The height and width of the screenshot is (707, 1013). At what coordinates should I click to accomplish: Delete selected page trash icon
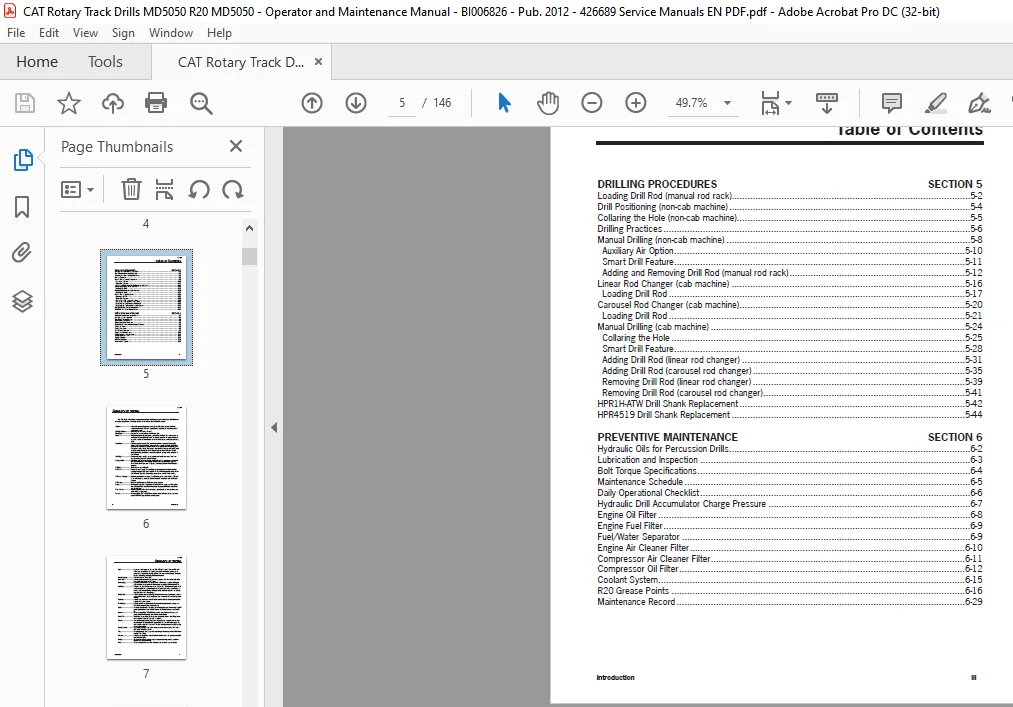click(131, 189)
